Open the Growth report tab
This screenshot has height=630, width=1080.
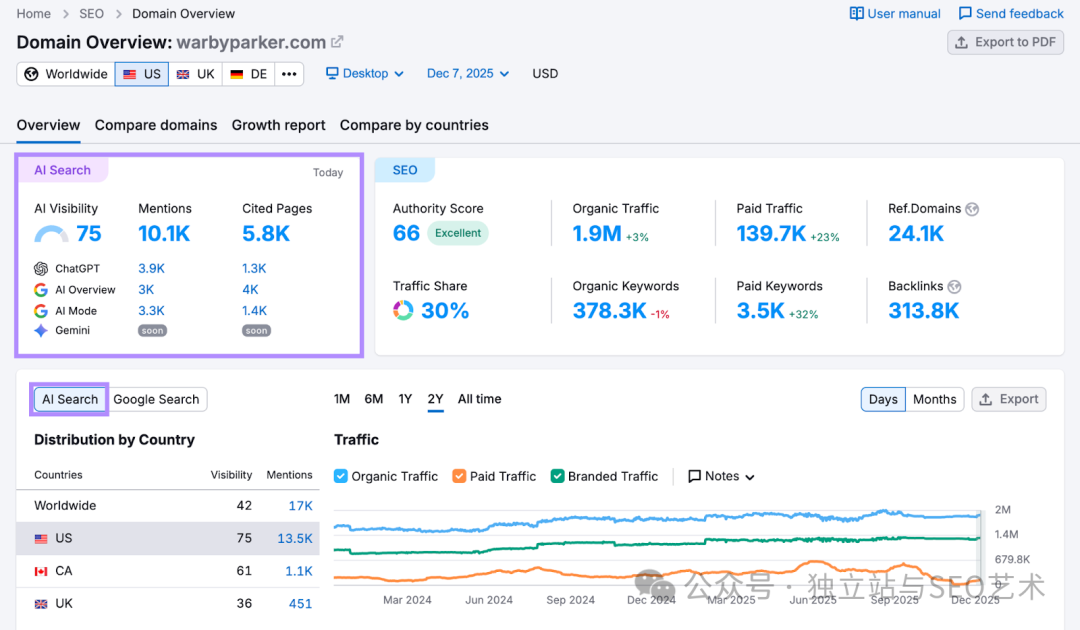click(x=278, y=125)
